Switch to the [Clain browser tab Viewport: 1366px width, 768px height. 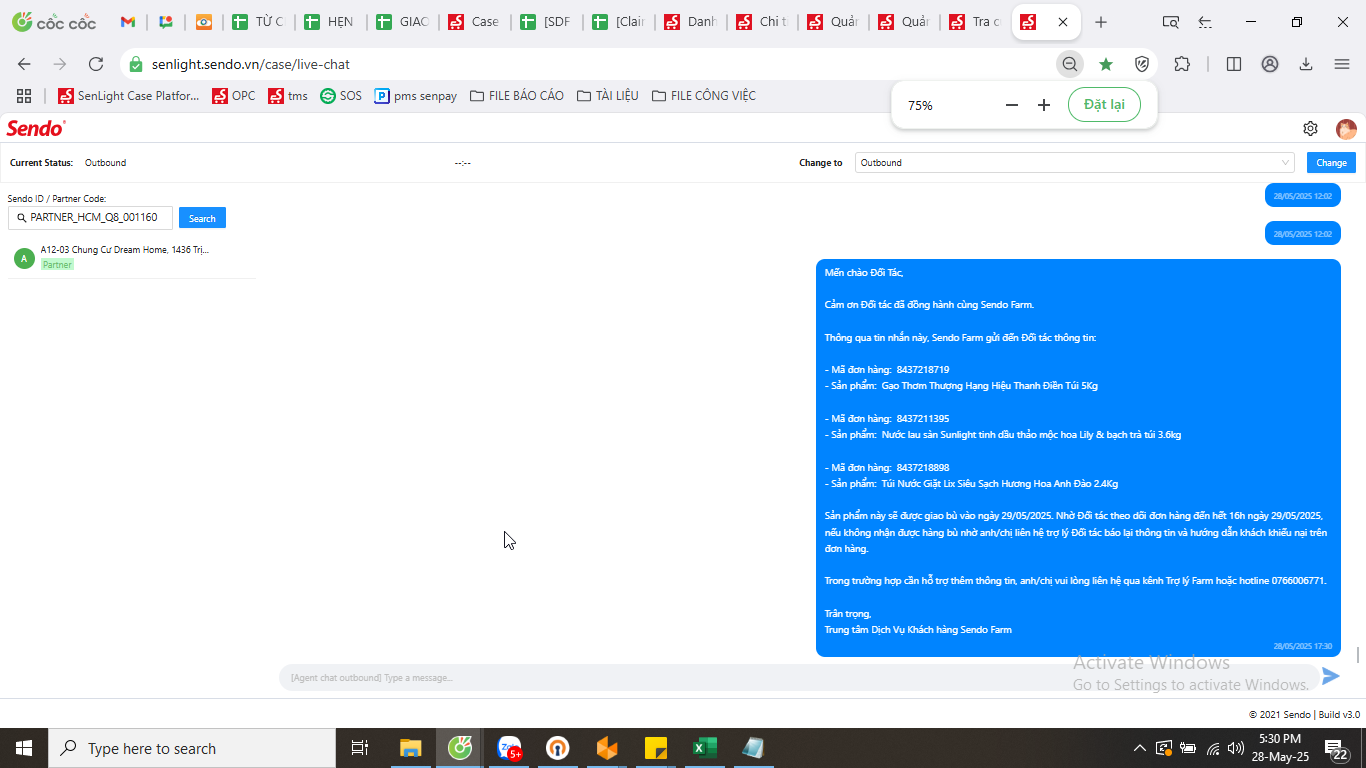point(618,22)
